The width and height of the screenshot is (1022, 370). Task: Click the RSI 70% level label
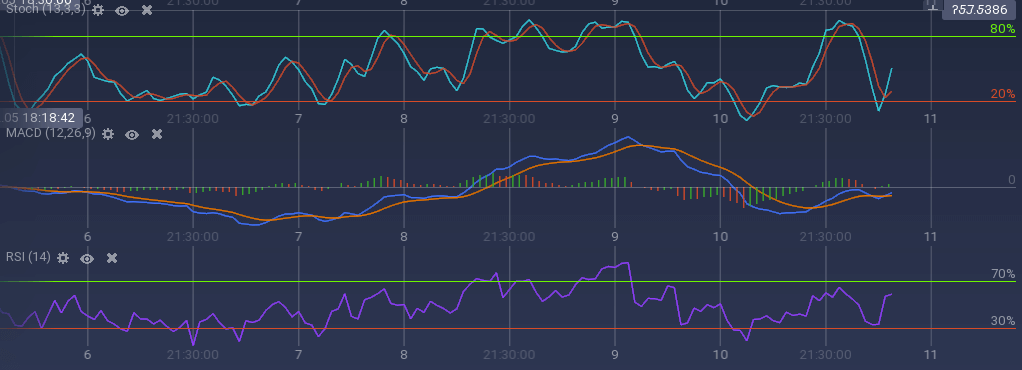[1002, 274]
